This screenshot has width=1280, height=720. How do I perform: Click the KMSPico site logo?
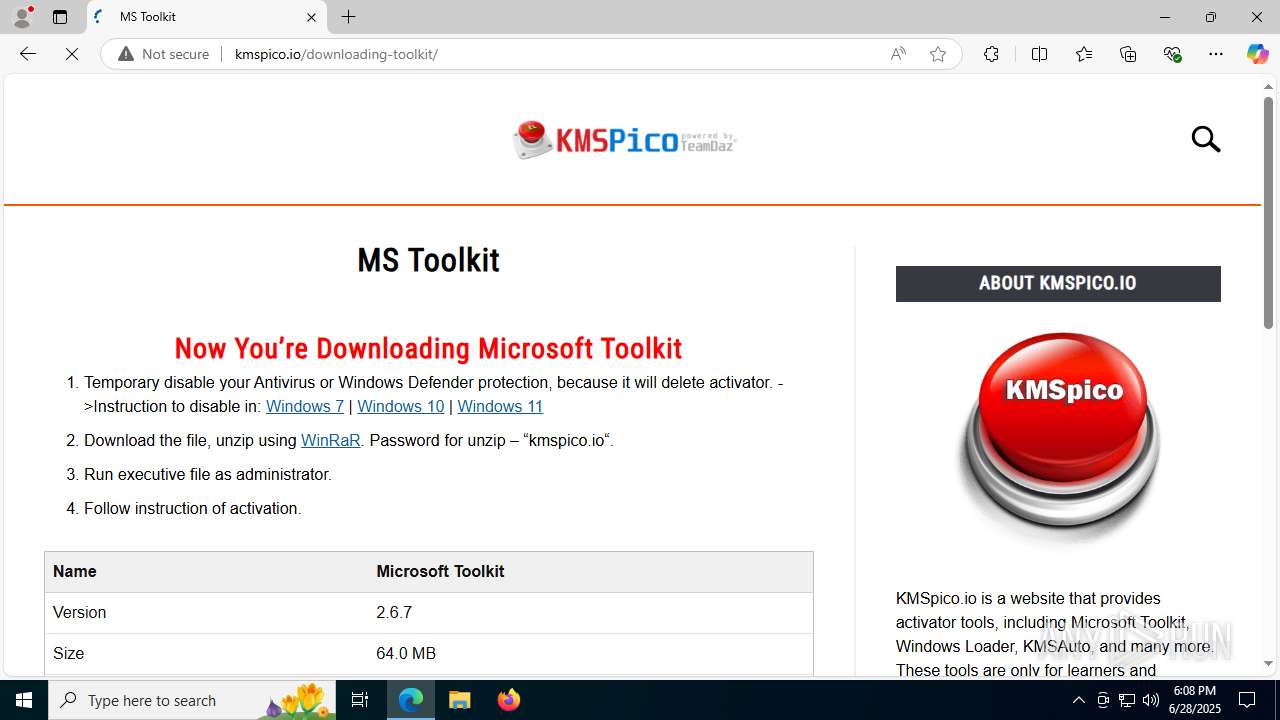point(625,140)
